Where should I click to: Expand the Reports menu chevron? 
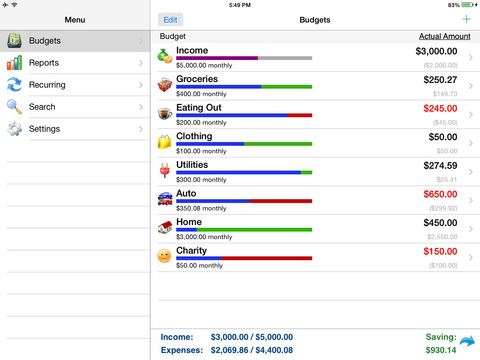(x=141, y=63)
